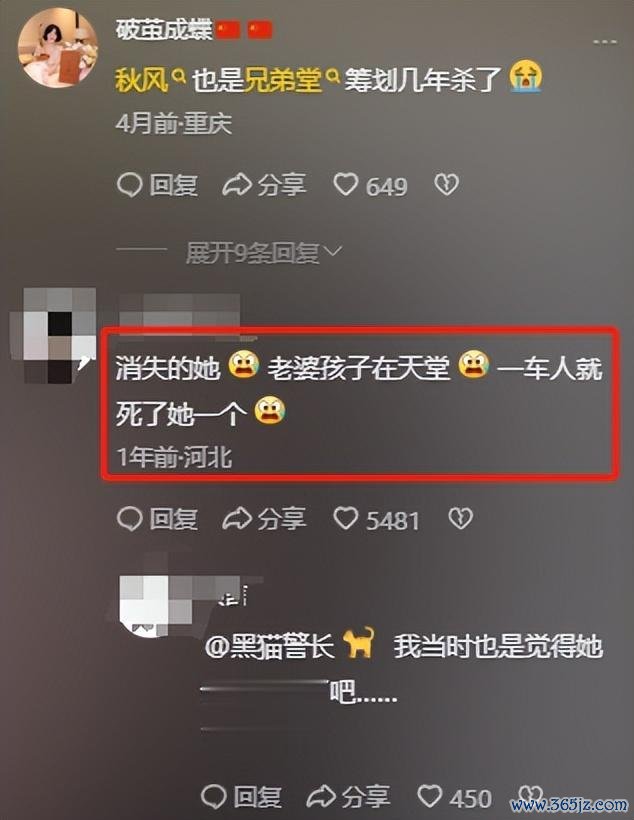
Task: Tap share arrow under 重庆 comment
Action: point(237,185)
